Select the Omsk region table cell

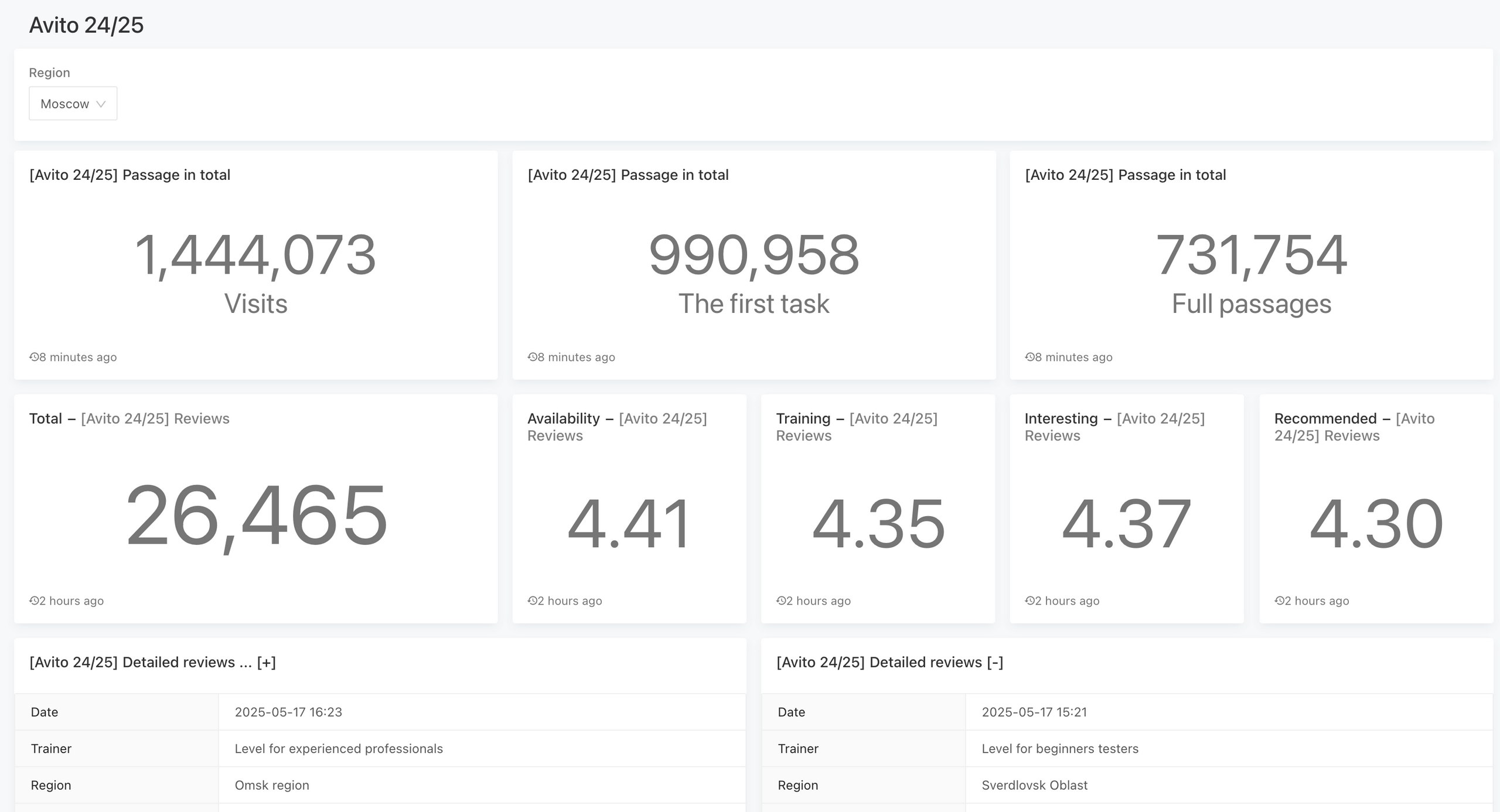[272, 785]
